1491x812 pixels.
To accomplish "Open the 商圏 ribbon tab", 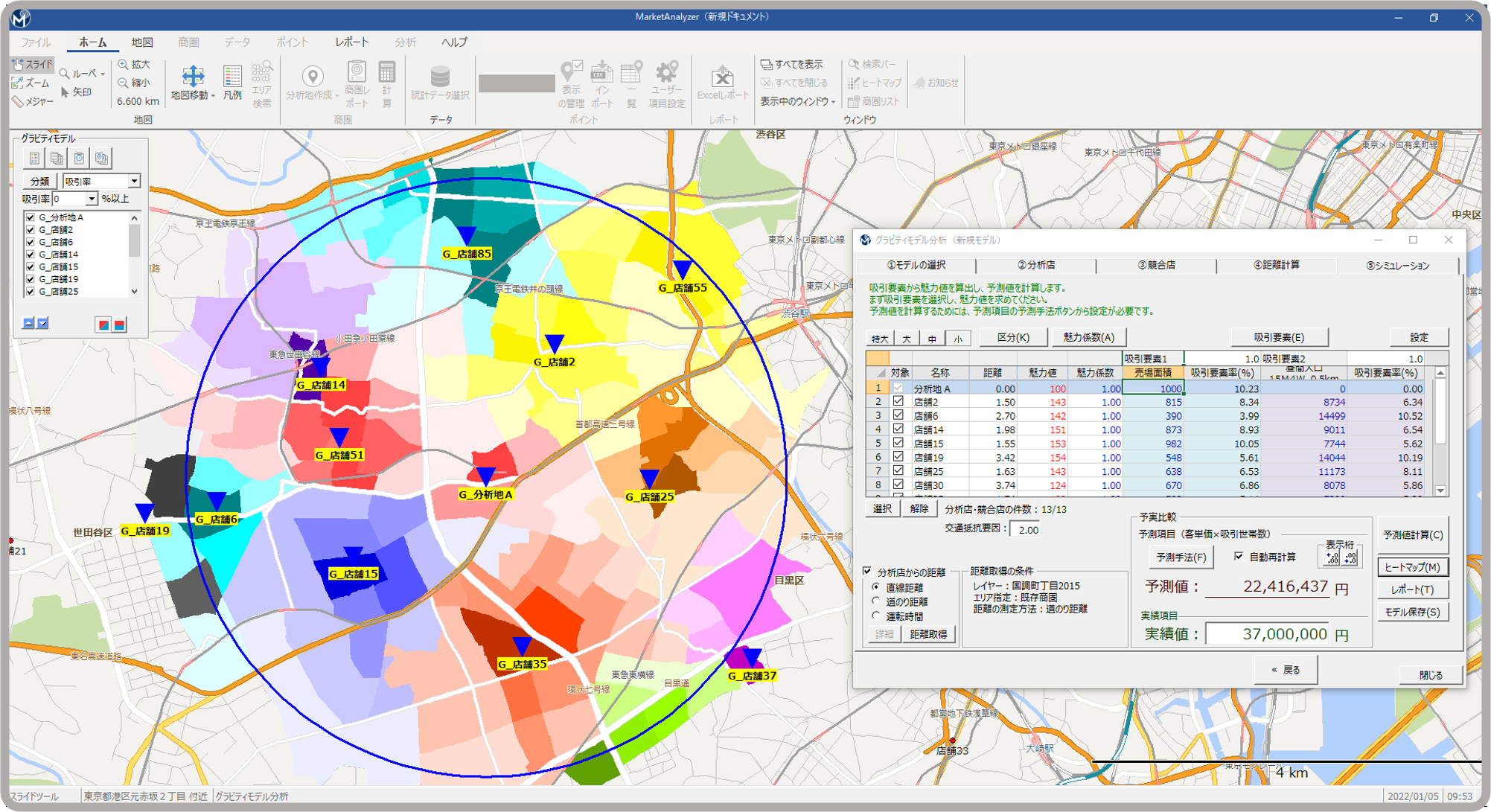I will pos(191,42).
